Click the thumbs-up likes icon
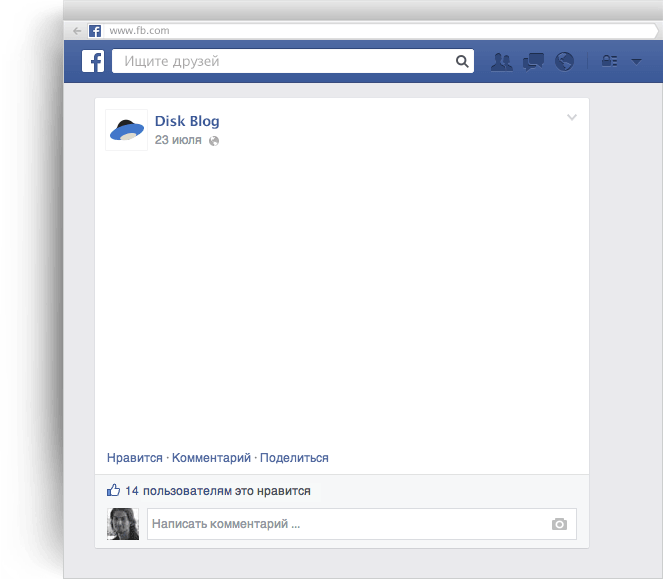Screen dimensions: 663x579 113,490
